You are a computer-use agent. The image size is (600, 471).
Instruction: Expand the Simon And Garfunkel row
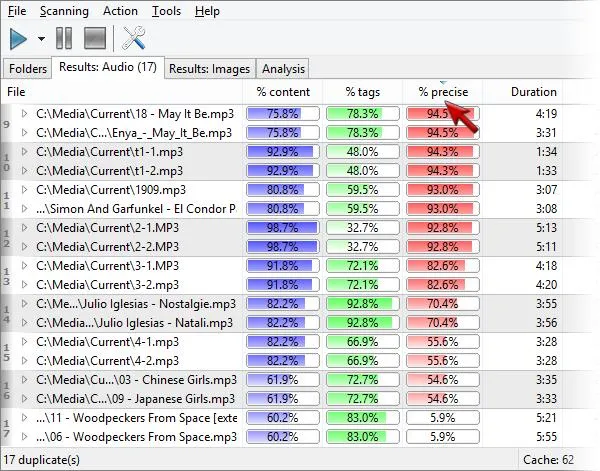pyautogui.click(x=24, y=209)
